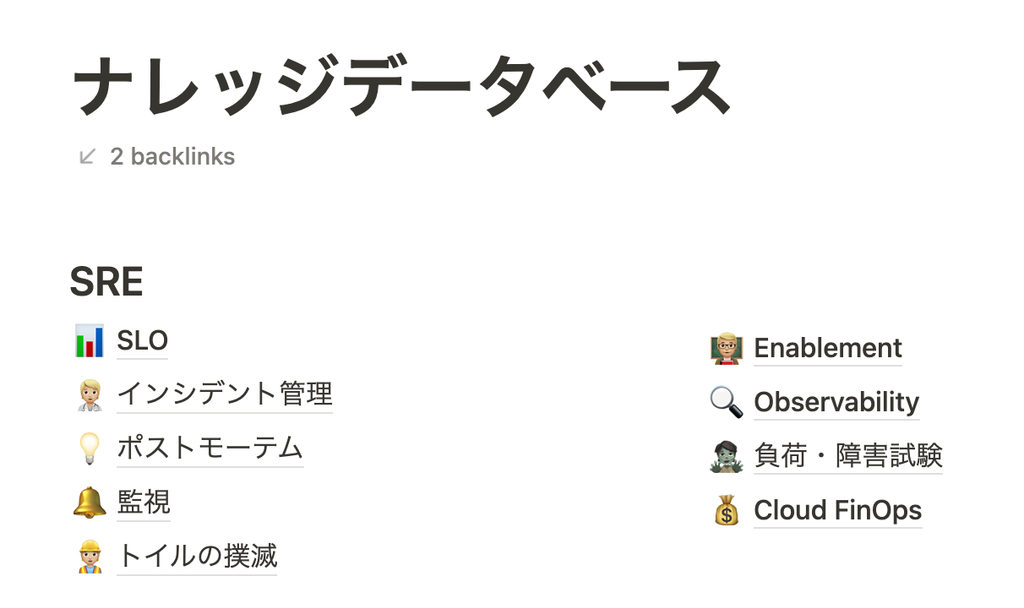Show the 2 backlinks list
Viewport: 1024px width, 608px height.
(172, 156)
